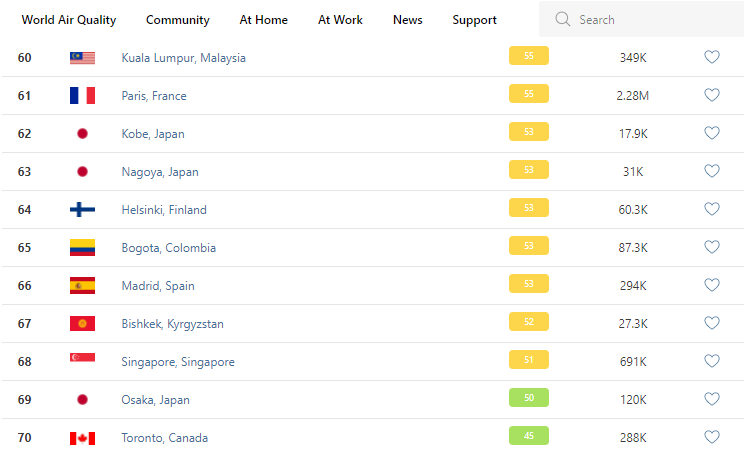This screenshot has height=456, width=744.
Task: Toggle the heart for Paris, France
Action: [x=712, y=95]
